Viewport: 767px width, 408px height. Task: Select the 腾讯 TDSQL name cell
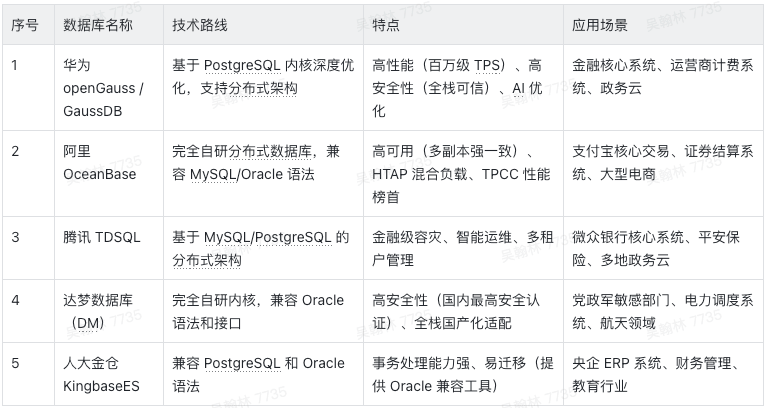pos(102,238)
